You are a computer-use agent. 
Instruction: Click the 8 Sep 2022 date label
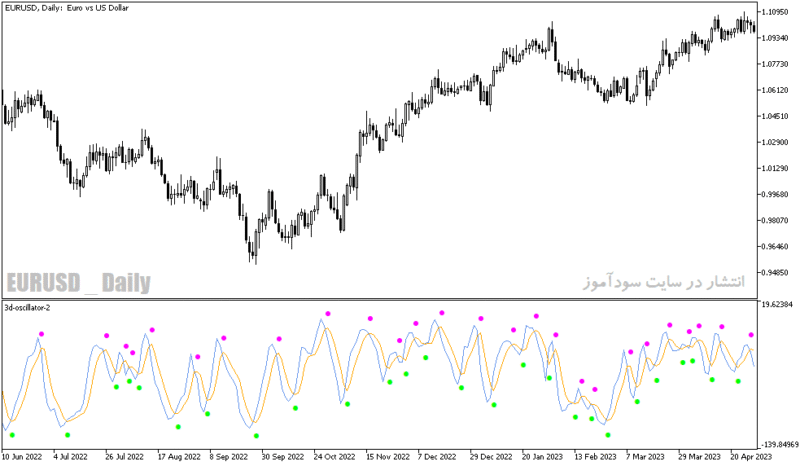tap(229, 456)
